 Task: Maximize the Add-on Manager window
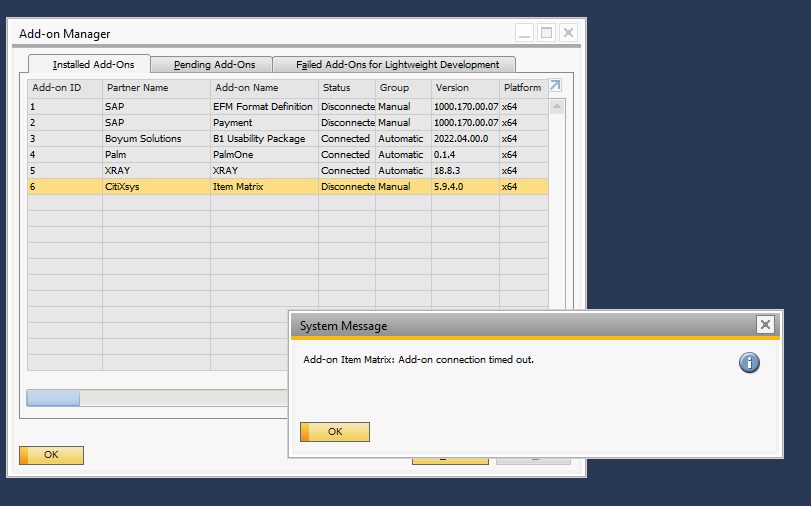(x=546, y=33)
